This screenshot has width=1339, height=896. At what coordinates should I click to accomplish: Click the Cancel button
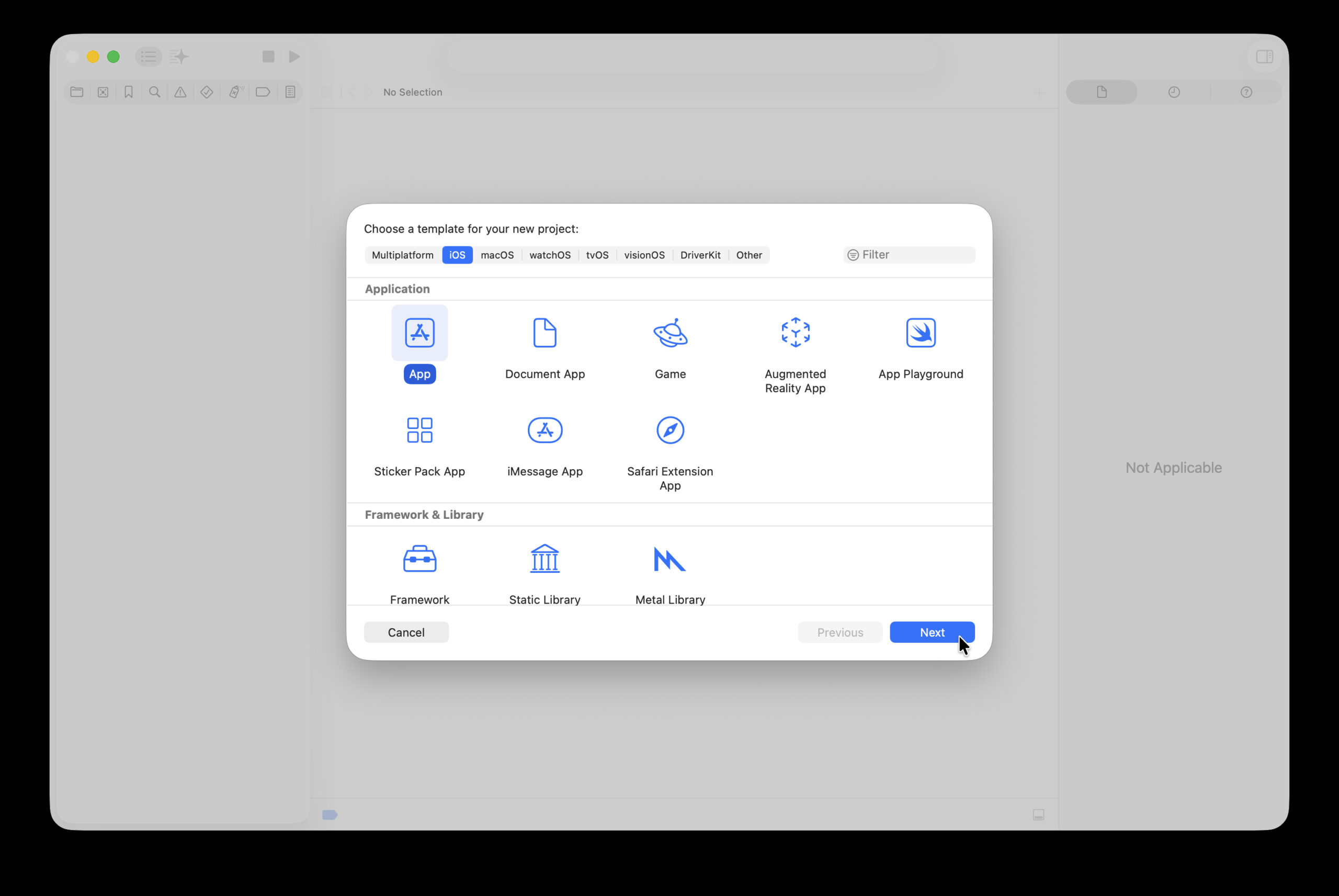406,632
